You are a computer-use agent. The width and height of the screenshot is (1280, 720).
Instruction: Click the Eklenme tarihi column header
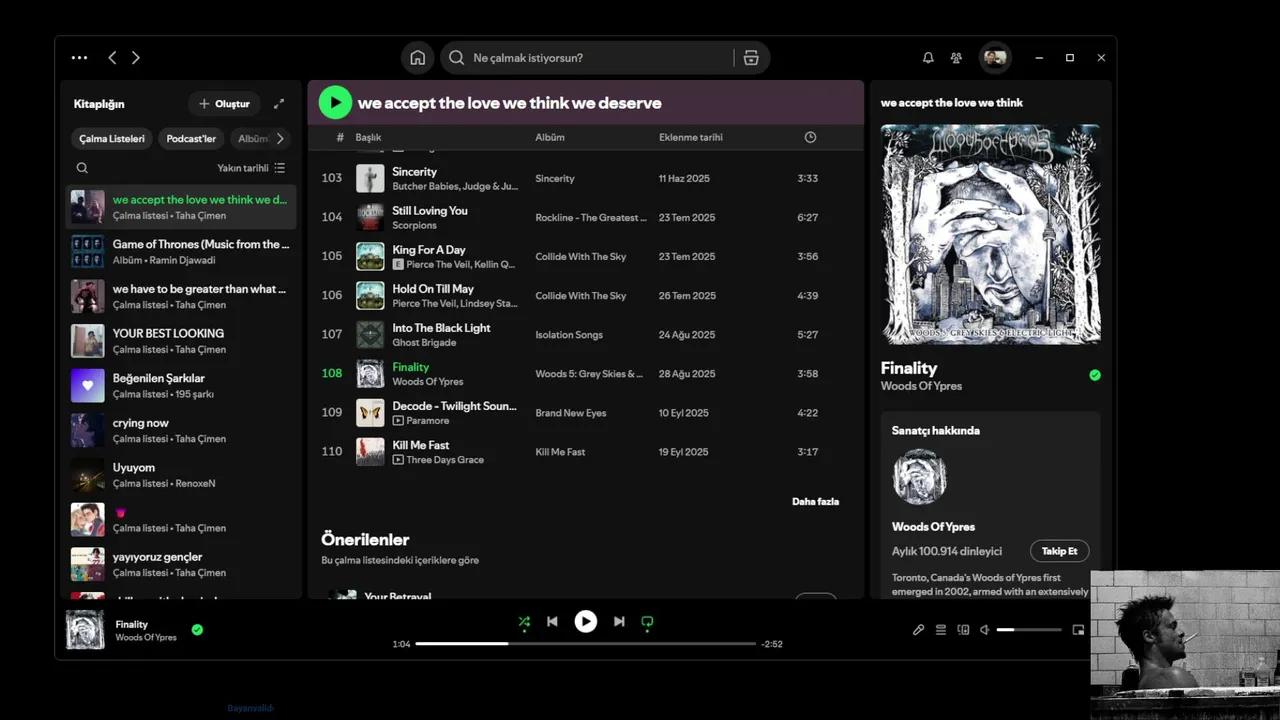pos(690,137)
